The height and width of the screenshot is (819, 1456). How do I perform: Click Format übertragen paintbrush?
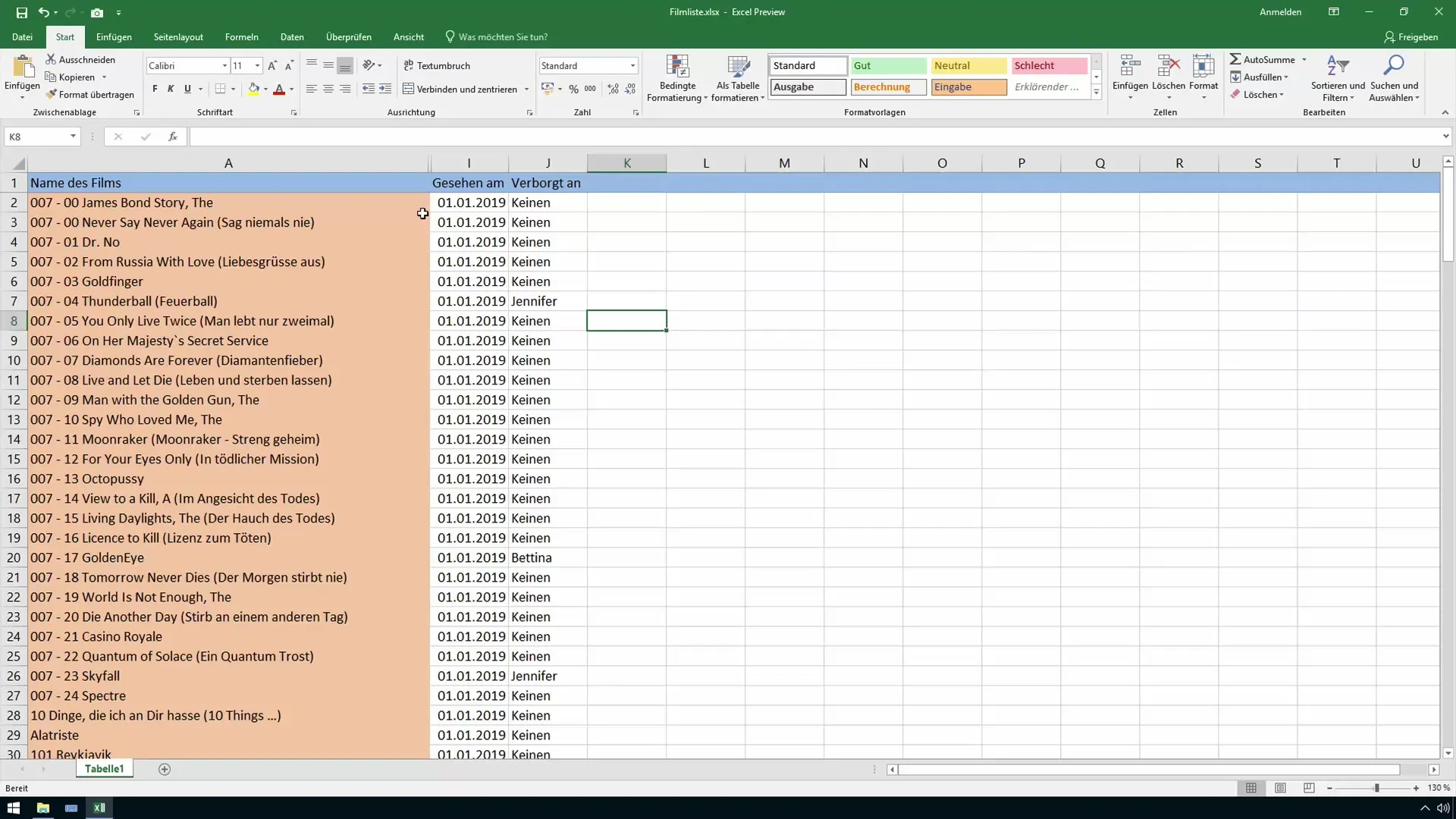pos(51,95)
